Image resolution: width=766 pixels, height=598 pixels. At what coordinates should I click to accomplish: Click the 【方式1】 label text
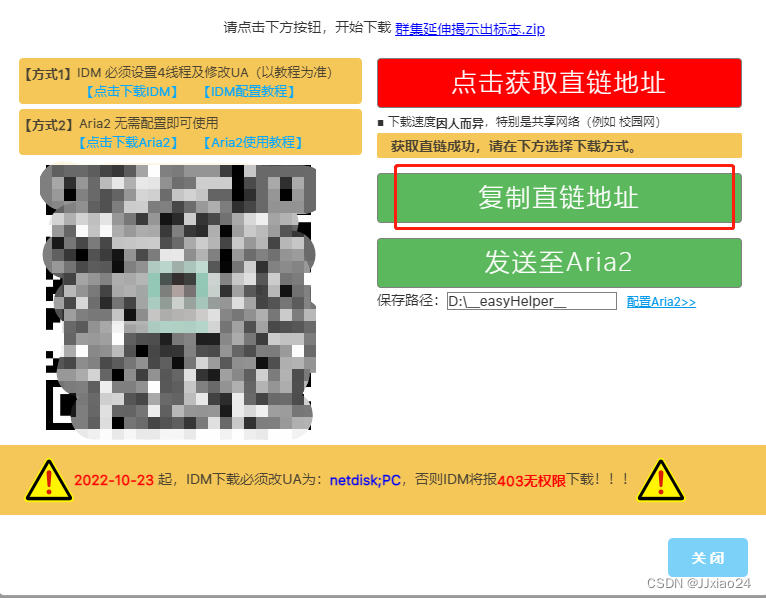point(48,74)
